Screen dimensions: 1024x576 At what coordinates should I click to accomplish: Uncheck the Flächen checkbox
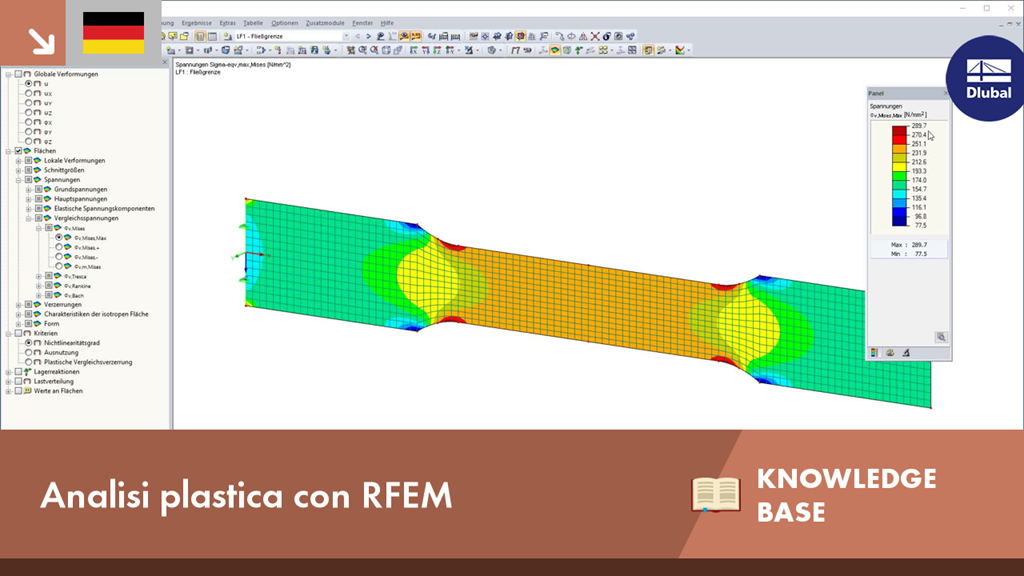18,151
